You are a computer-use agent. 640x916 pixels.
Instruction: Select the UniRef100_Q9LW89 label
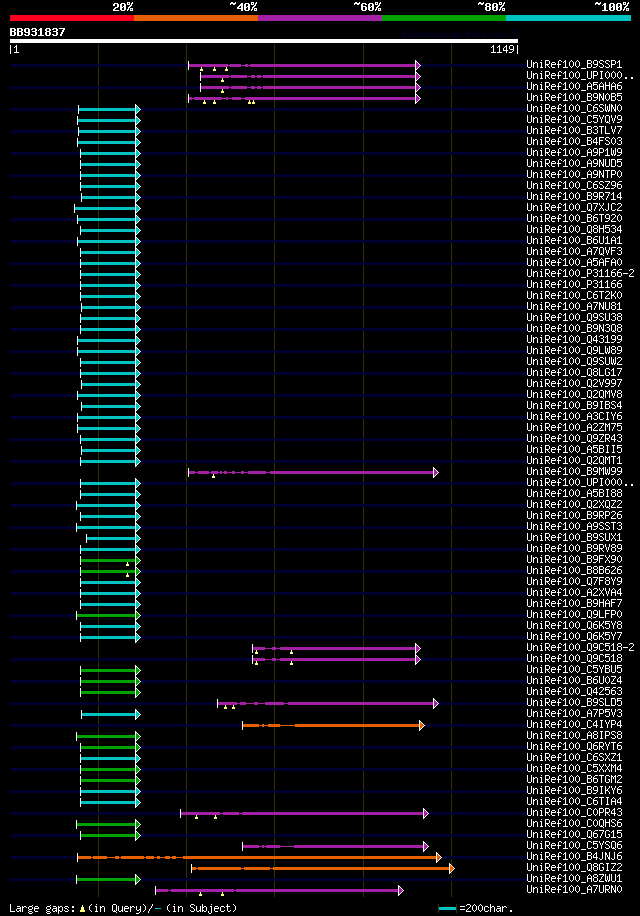(x=574, y=351)
